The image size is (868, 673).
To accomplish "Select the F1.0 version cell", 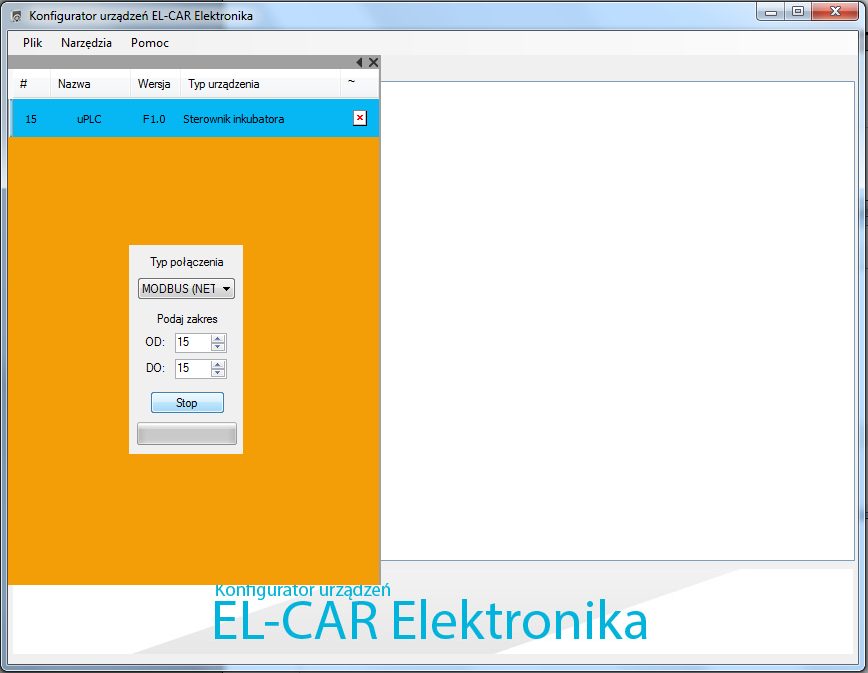I will click(154, 119).
